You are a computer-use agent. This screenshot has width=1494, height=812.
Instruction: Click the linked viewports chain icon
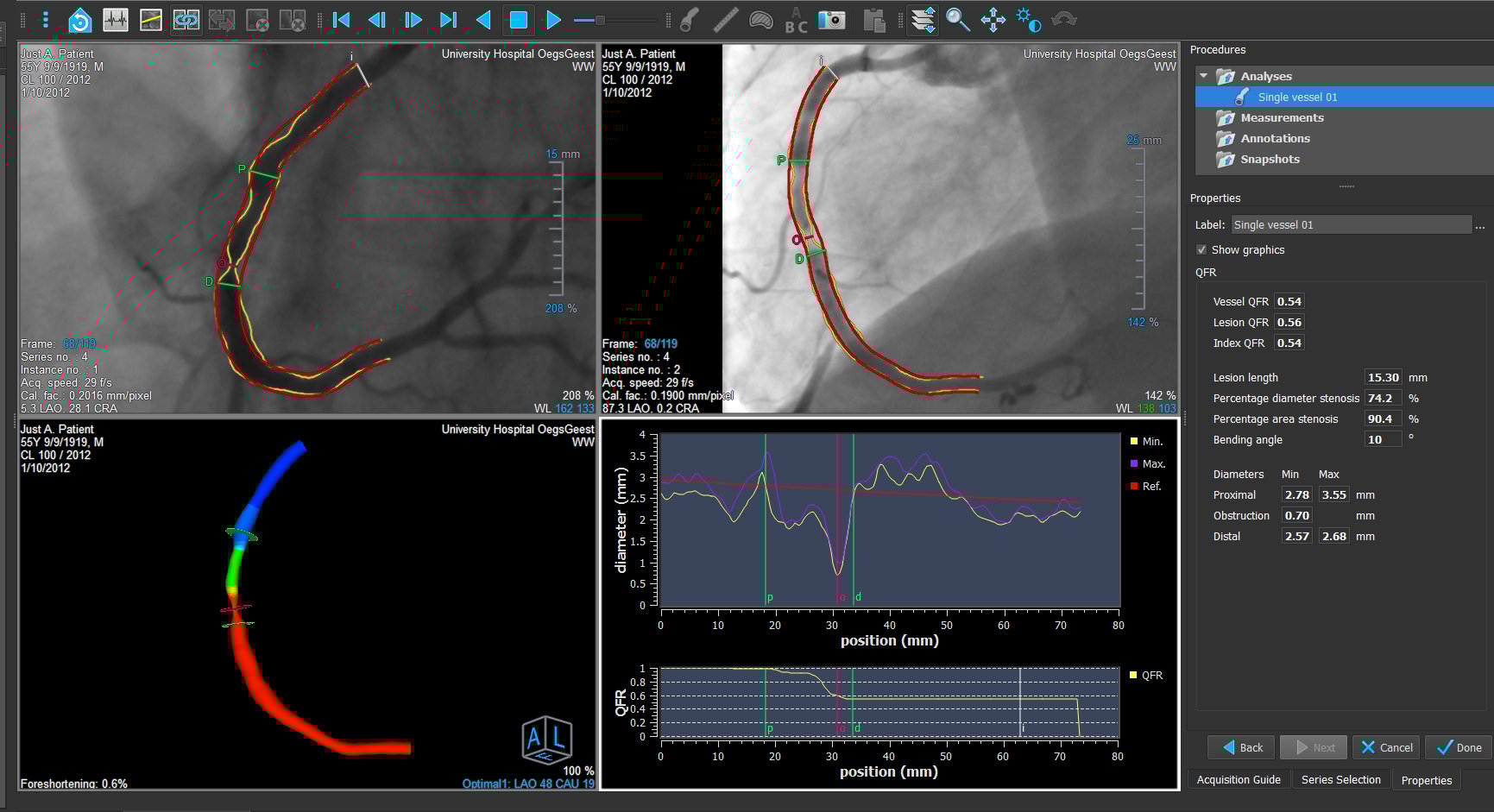(186, 20)
